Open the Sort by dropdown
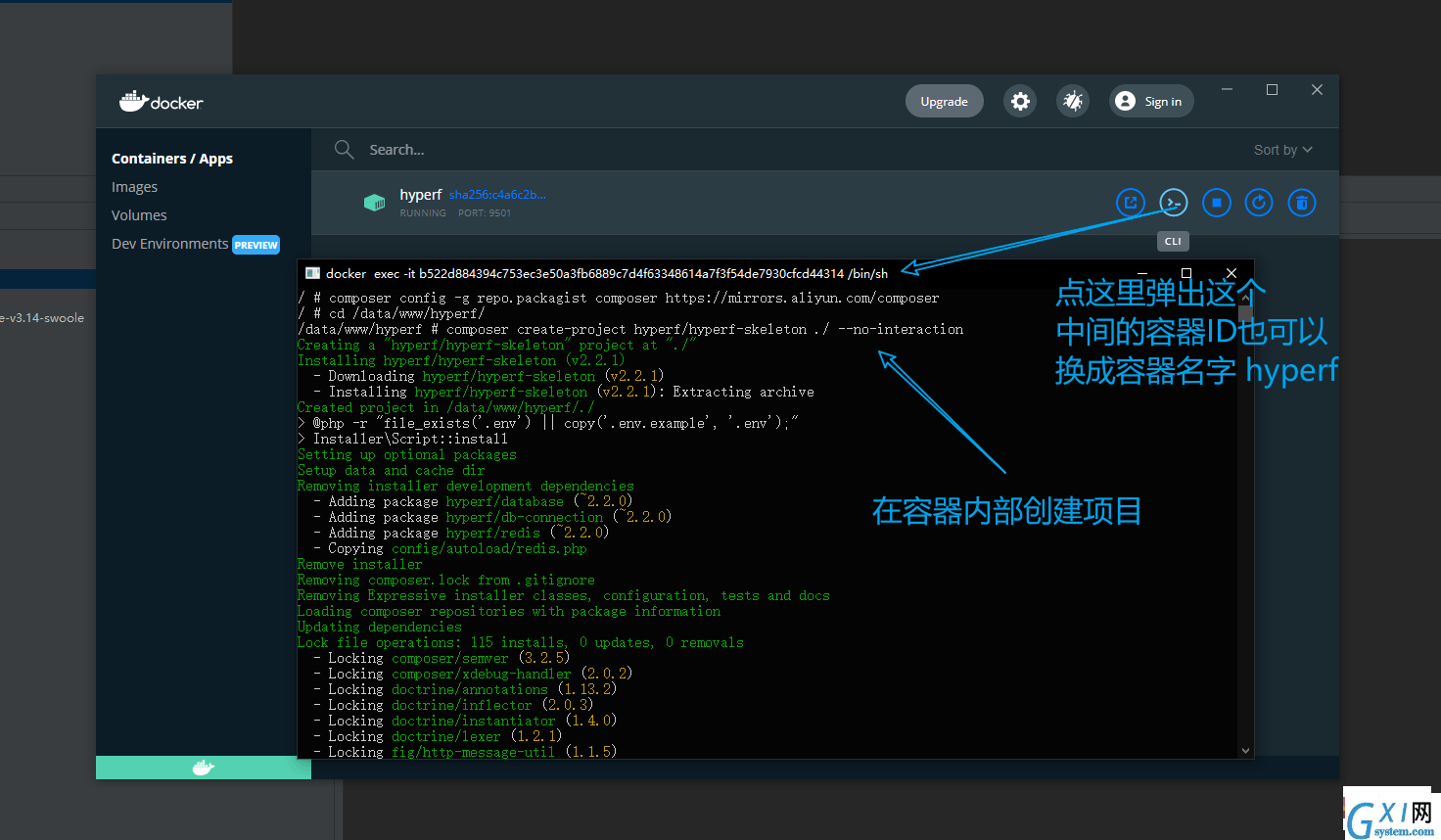Viewport: 1441px width, 840px height. (1282, 150)
